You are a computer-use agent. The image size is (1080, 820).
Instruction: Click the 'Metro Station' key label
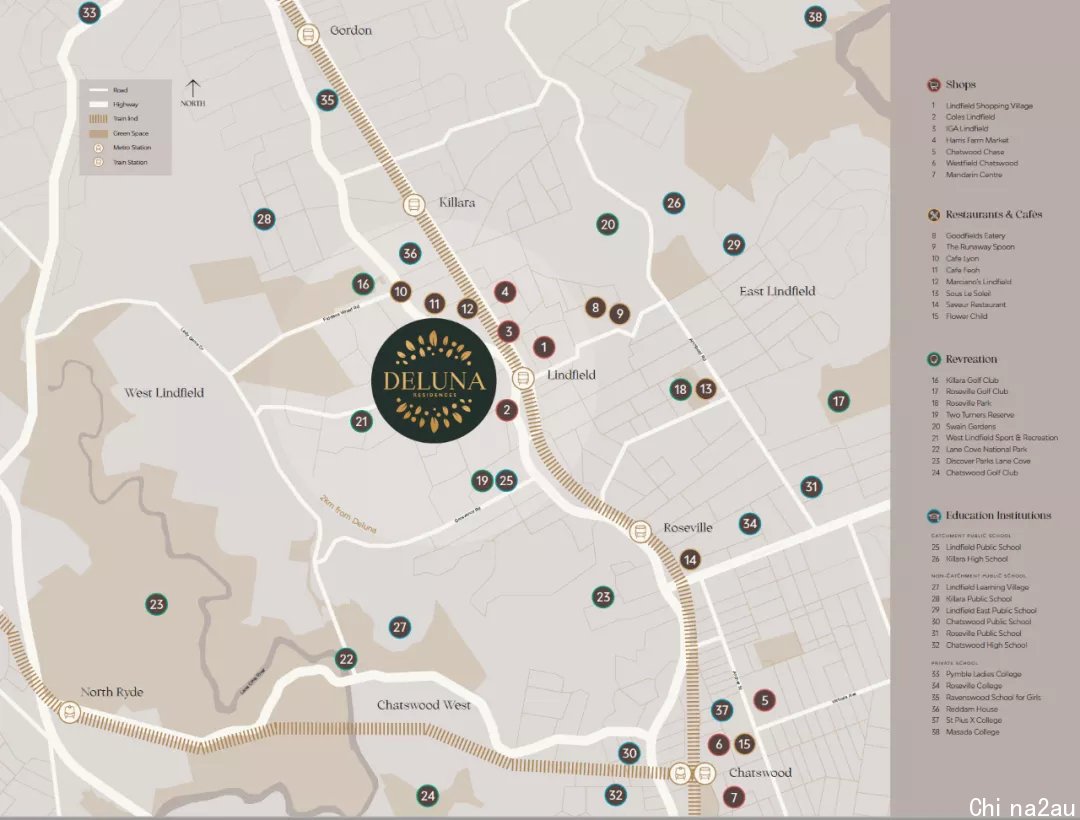tap(132, 147)
